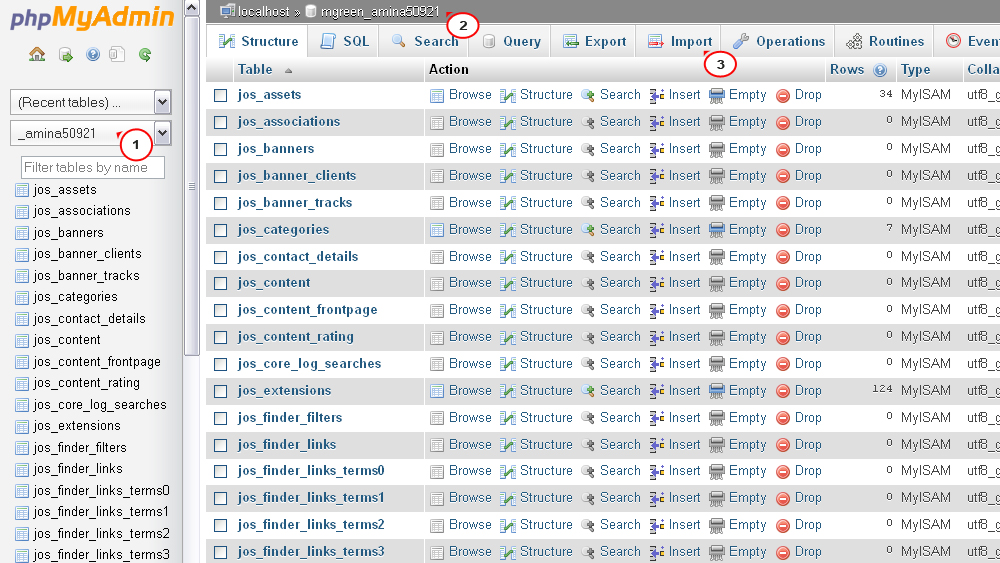The height and width of the screenshot is (563, 1000).
Task: Select jos_core_log_searches in the sidebar list
Action: pos(99,404)
